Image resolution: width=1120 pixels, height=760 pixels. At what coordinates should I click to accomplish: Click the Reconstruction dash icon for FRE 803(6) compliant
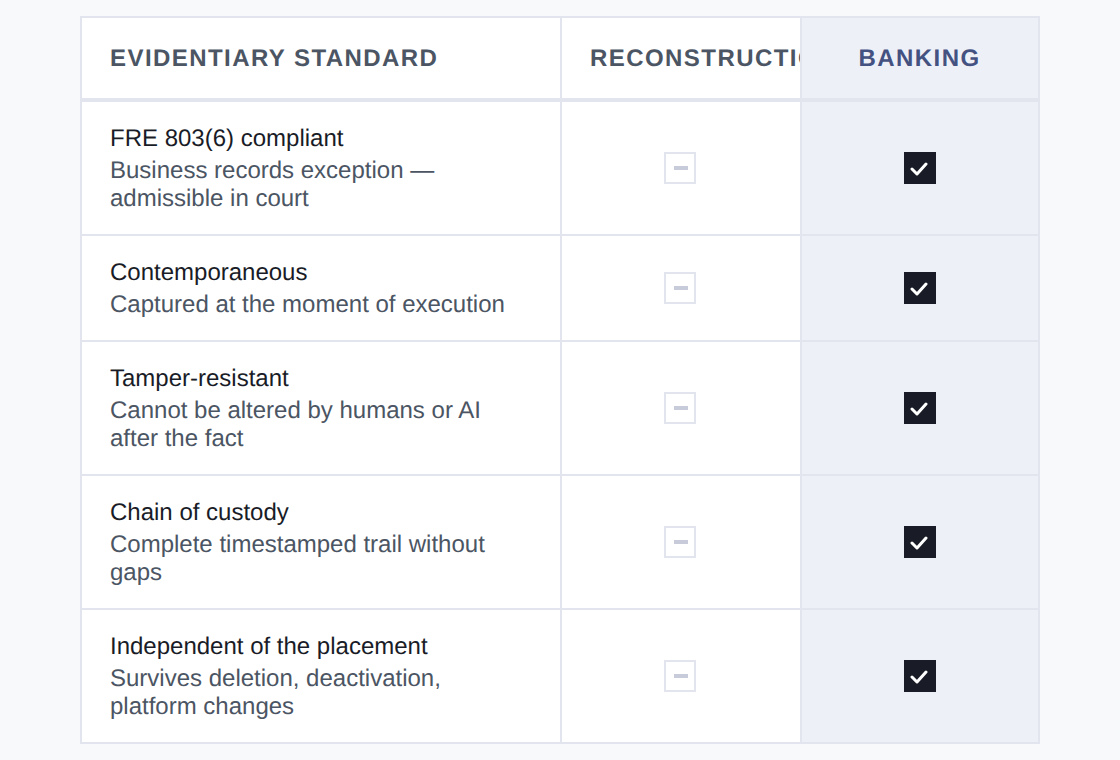tap(680, 168)
